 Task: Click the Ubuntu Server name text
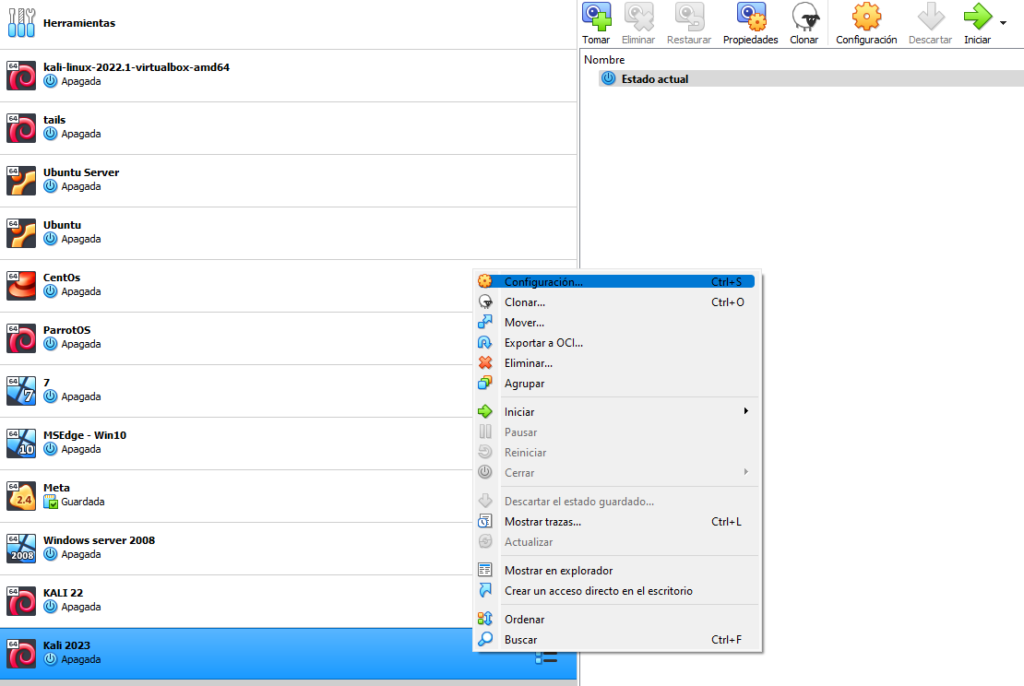[x=81, y=172]
